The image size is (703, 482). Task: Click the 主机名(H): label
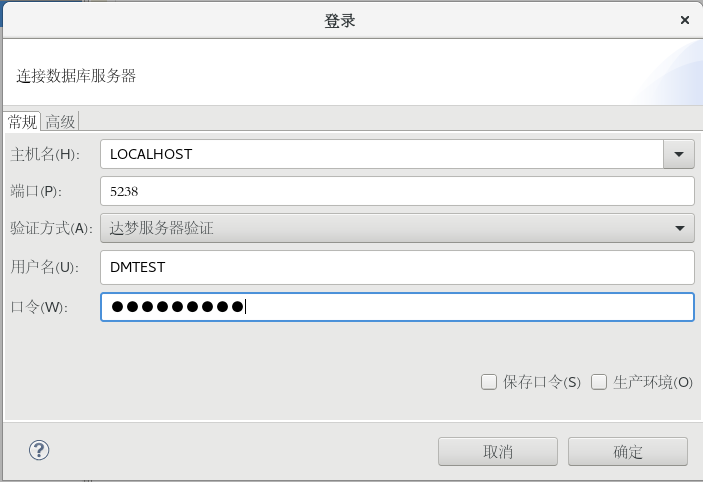[x=45, y=154]
